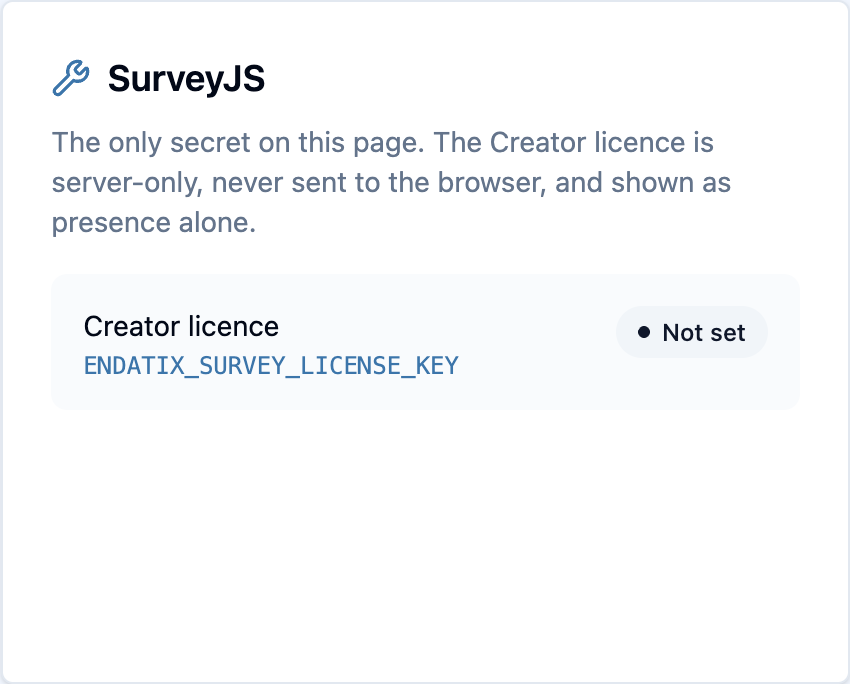
Task: Click the description line starting 'The only secret'
Action: 383,143
